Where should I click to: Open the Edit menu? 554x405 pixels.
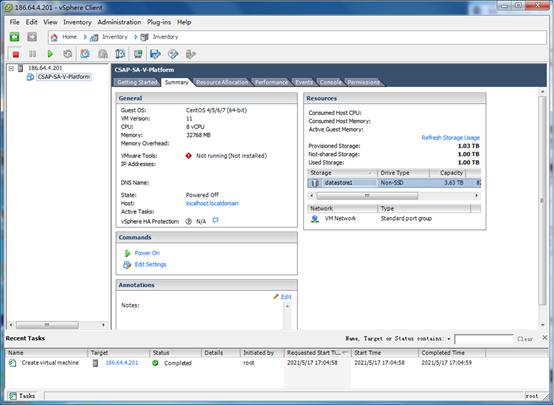click(31, 22)
